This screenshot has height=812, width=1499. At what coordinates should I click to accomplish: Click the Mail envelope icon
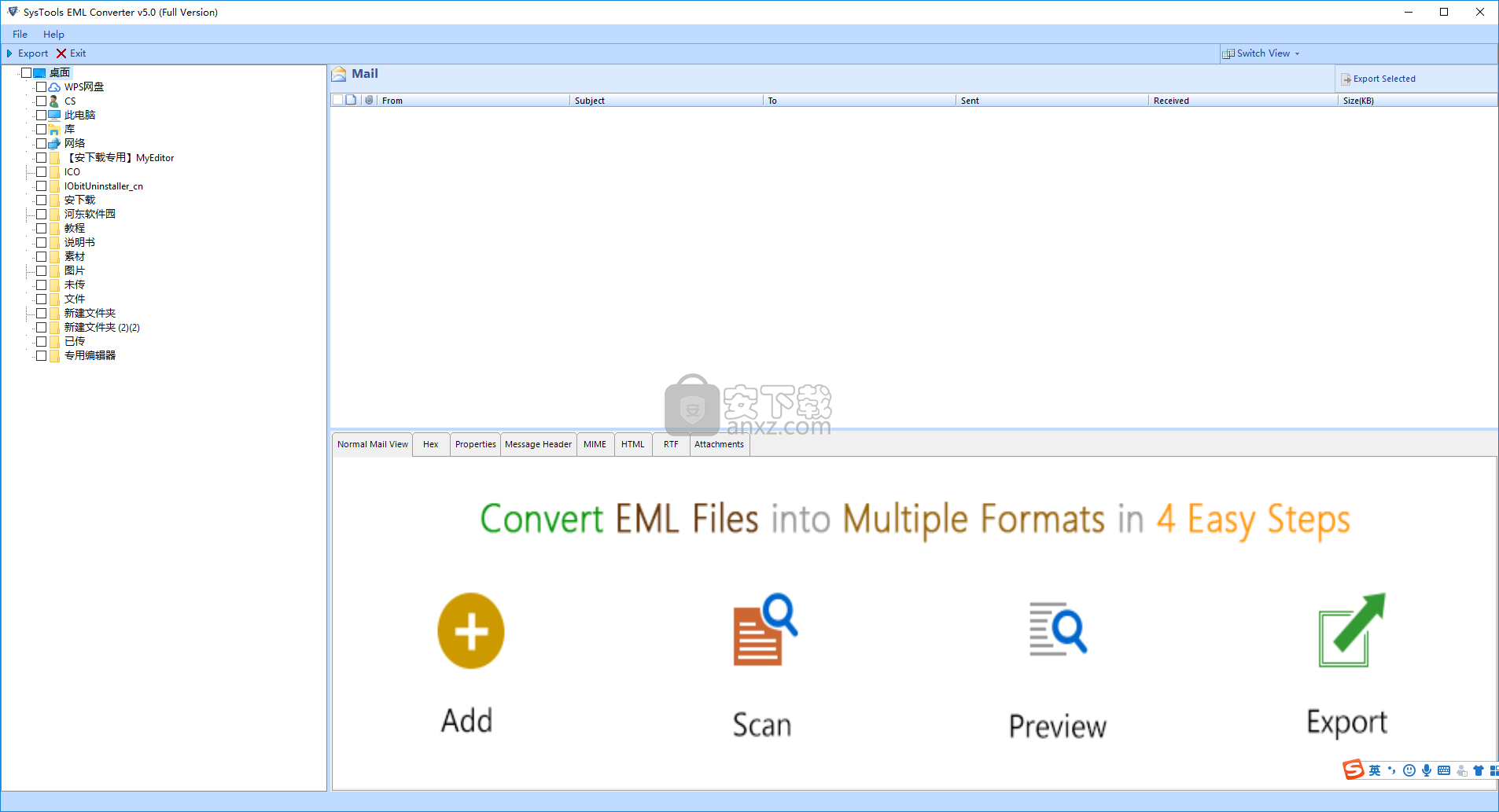339,74
